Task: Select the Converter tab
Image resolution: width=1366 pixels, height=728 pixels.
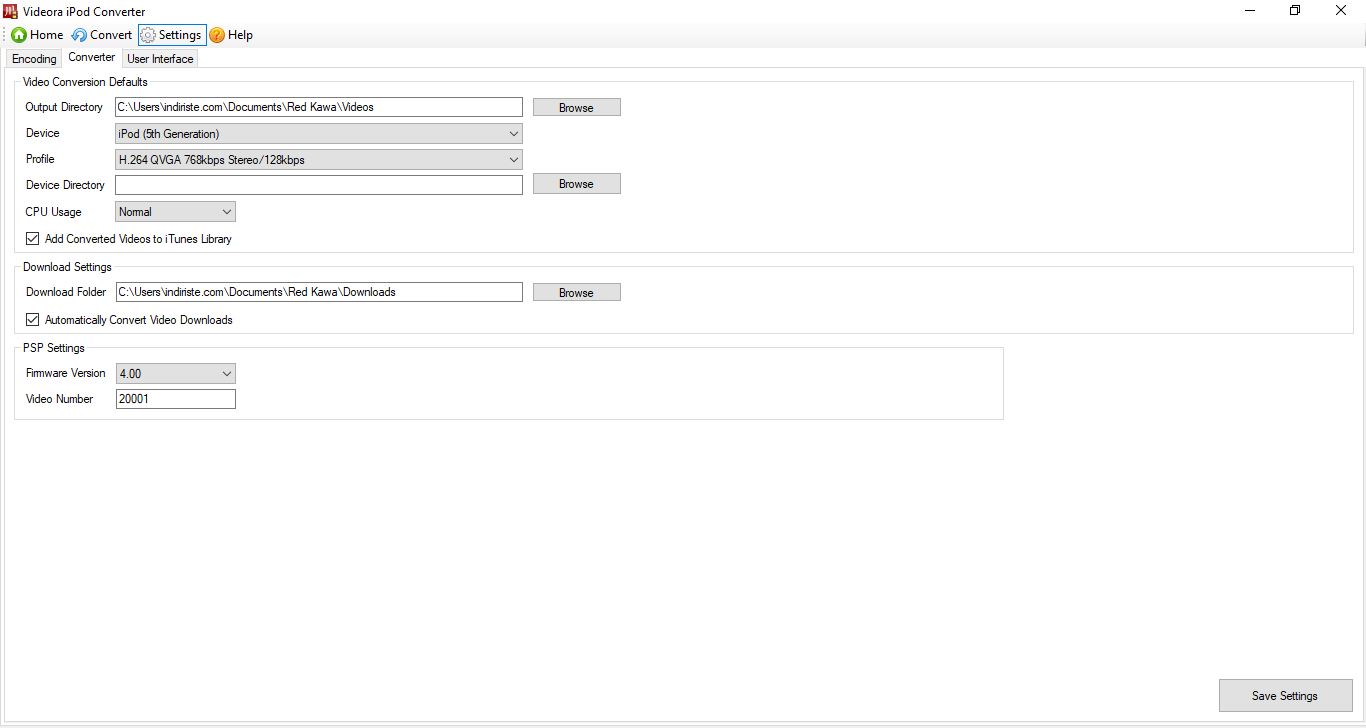Action: [x=92, y=57]
